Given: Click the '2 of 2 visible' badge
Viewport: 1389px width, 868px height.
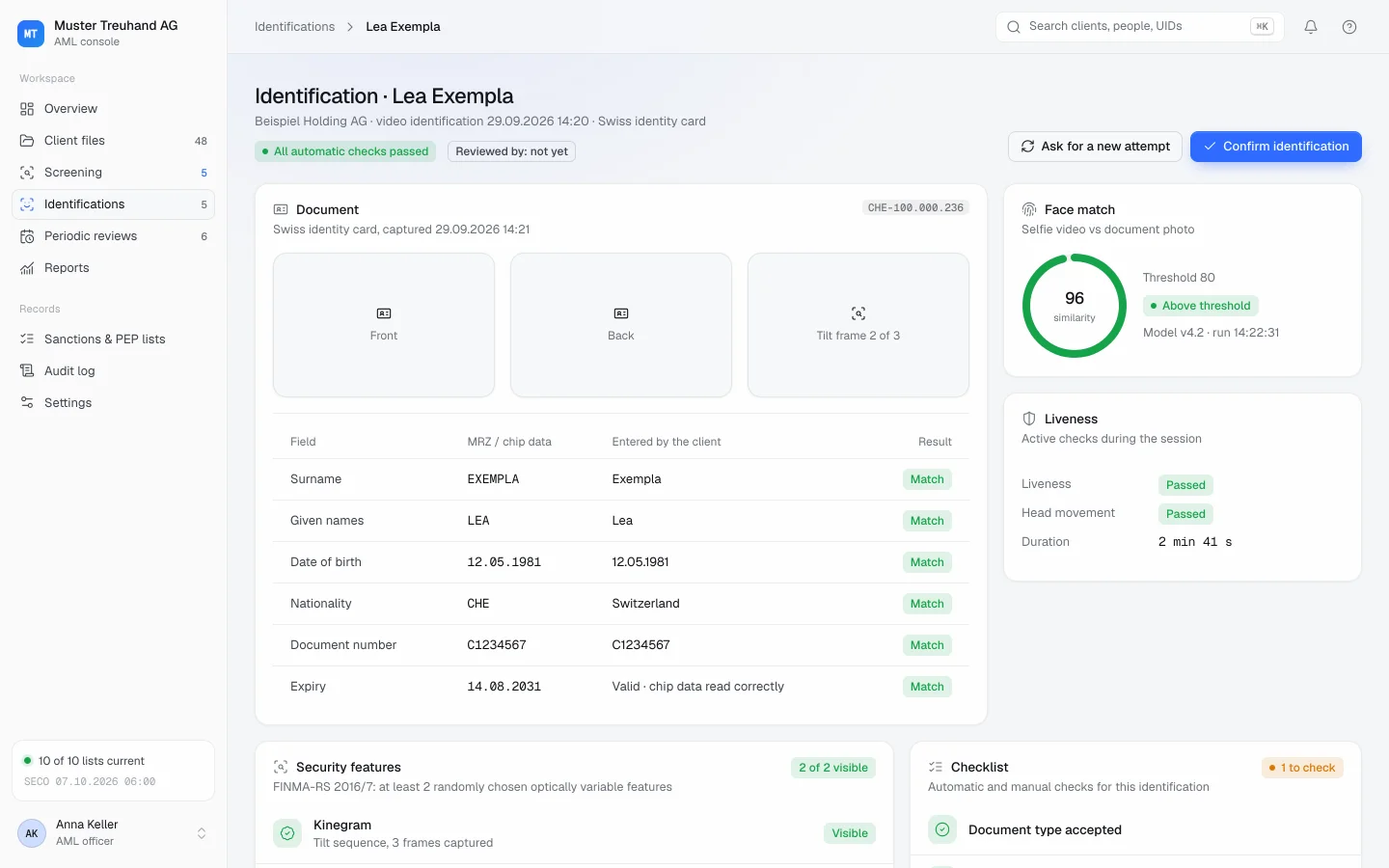Looking at the screenshot, I should pyautogui.click(x=833, y=768).
